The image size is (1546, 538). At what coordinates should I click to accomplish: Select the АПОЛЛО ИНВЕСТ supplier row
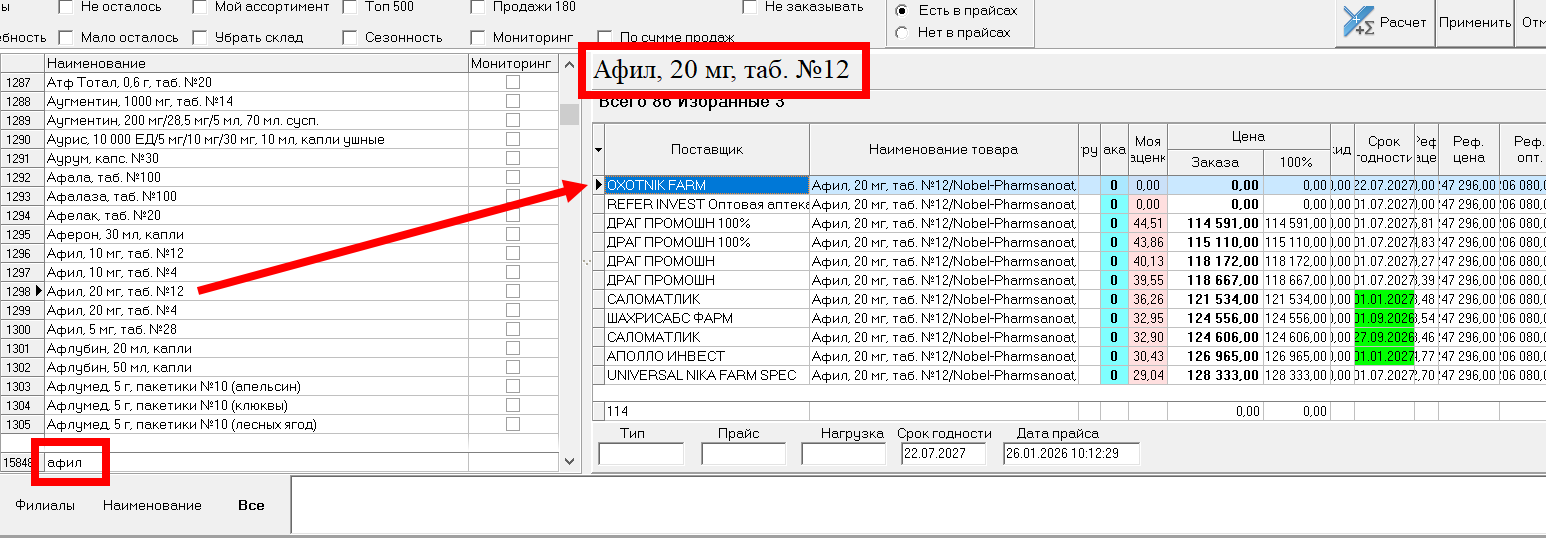point(707,356)
